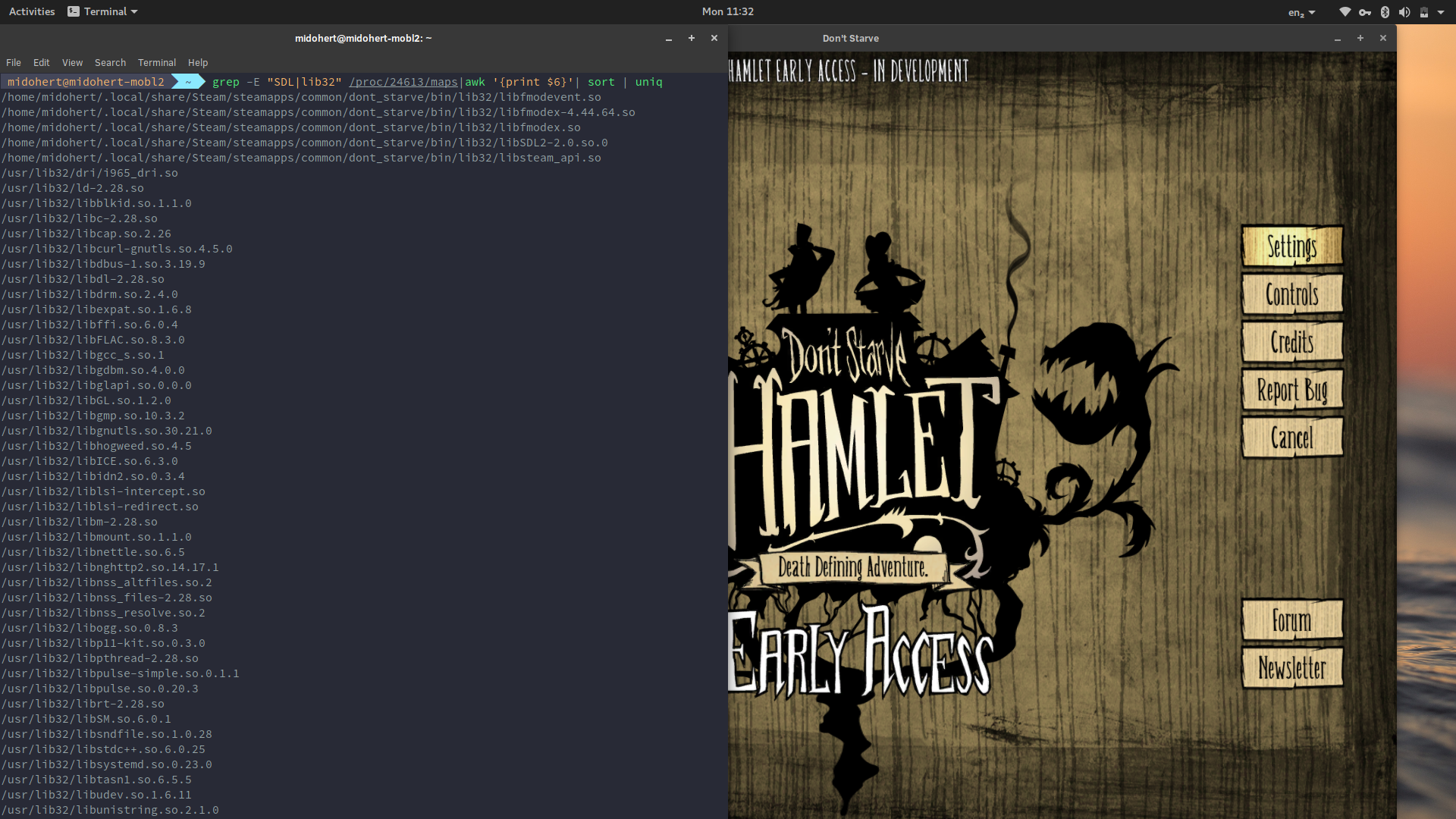Click the libudev.so.1.6.11 line

96,795
